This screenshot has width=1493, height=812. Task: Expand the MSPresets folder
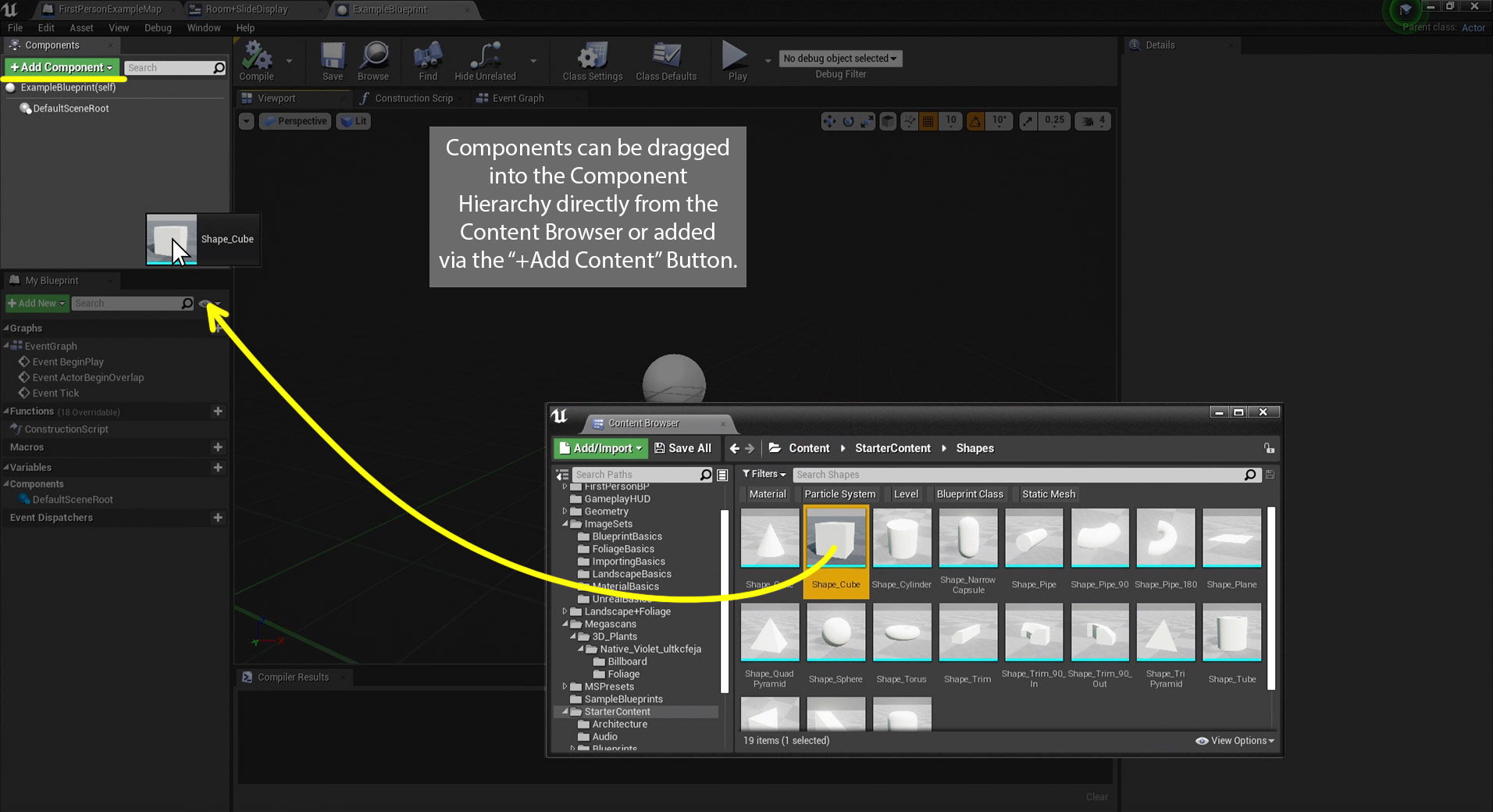pos(565,687)
